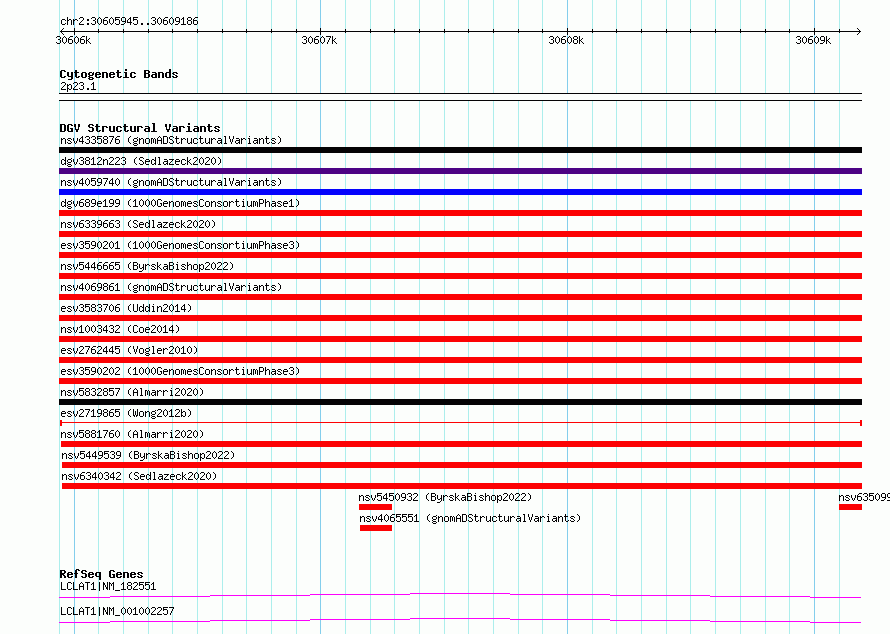
Task: Click the 30608k ruler tick label
Action: click(x=566, y=40)
